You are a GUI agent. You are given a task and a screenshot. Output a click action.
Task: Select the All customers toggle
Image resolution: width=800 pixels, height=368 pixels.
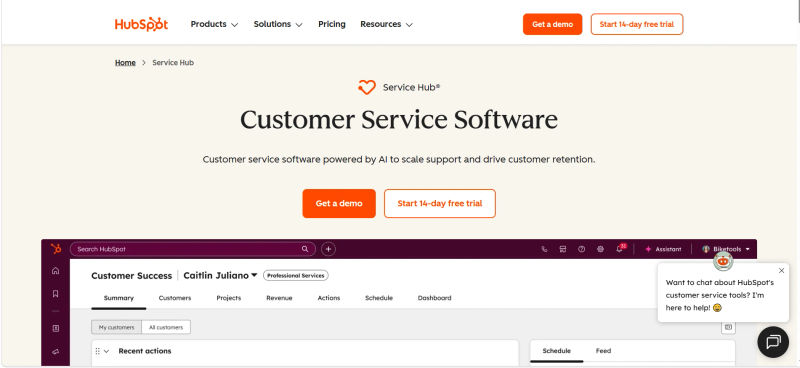coord(166,327)
